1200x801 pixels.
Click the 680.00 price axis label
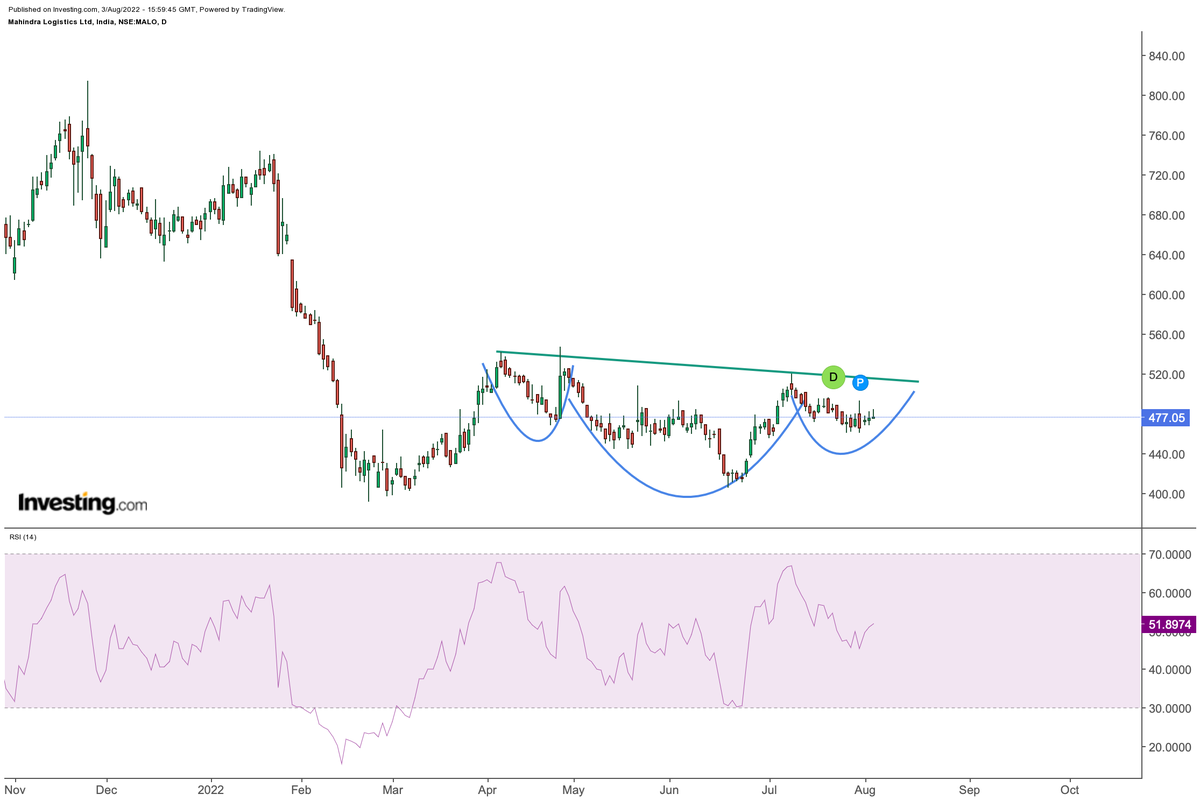click(1165, 216)
